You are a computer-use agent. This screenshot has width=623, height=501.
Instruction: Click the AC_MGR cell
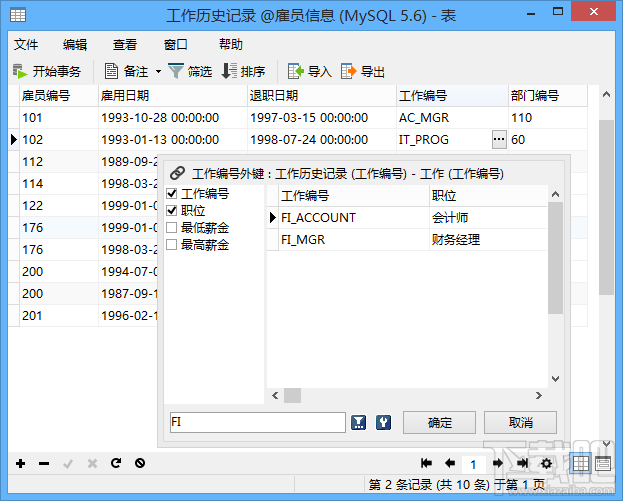(x=452, y=118)
